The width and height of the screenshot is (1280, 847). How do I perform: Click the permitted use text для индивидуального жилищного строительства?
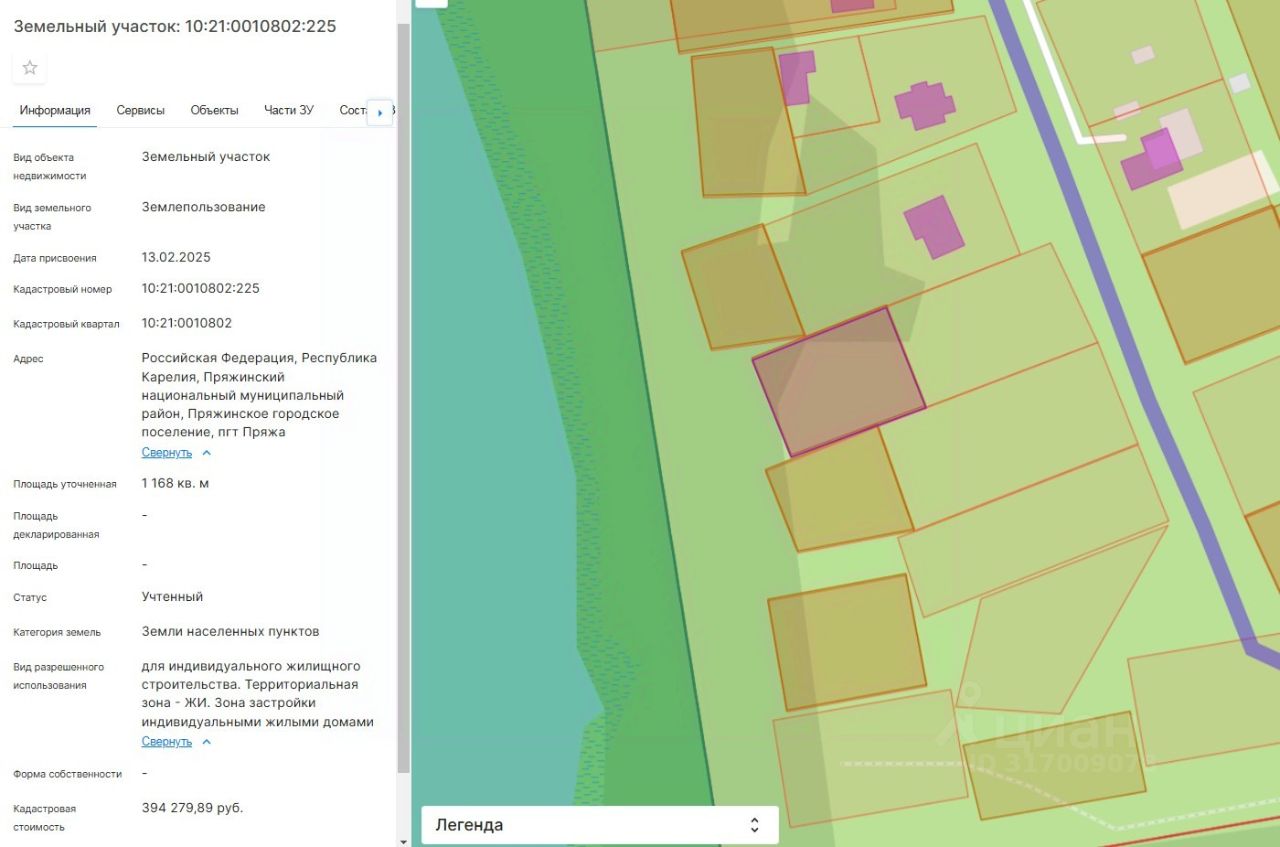pos(258,694)
